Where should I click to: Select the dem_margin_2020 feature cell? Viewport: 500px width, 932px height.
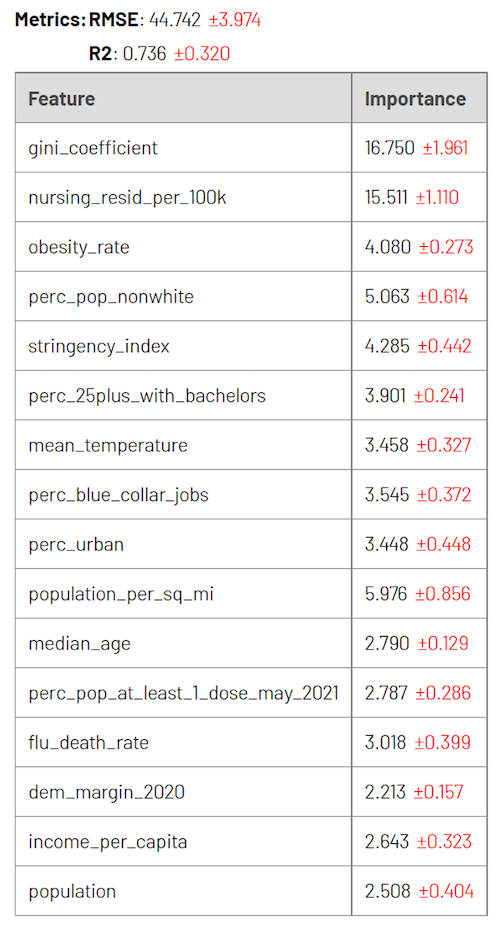click(x=184, y=792)
